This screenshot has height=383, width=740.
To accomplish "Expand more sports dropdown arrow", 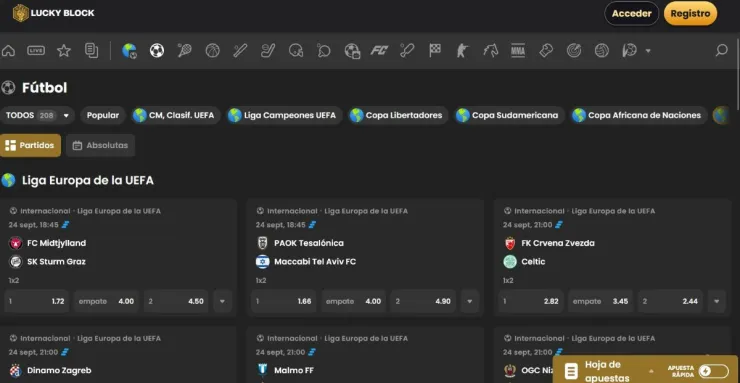I will pos(648,50).
